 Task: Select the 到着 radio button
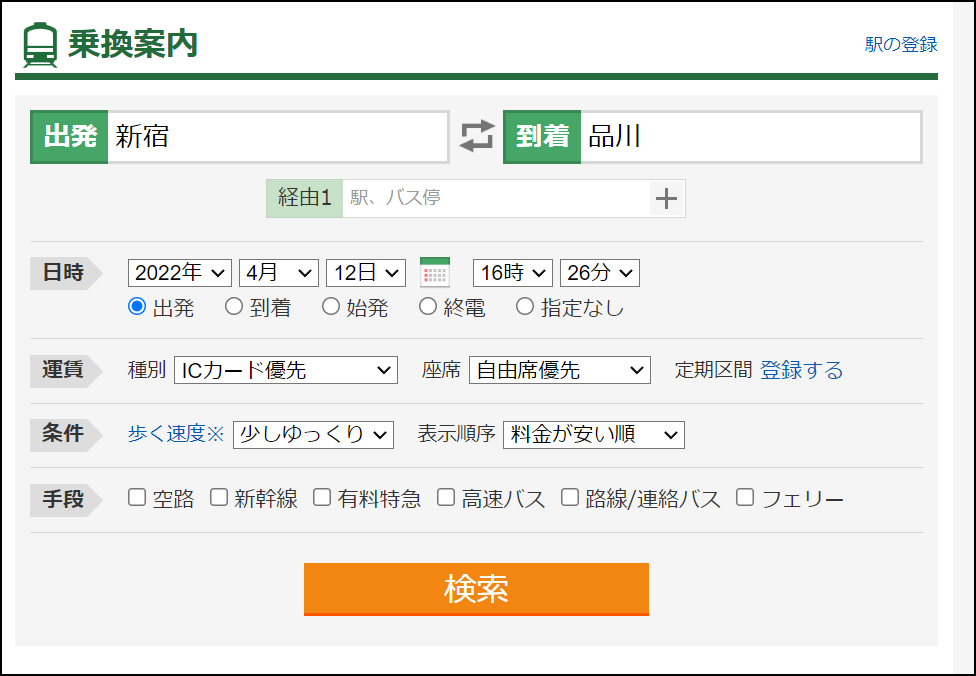point(233,307)
